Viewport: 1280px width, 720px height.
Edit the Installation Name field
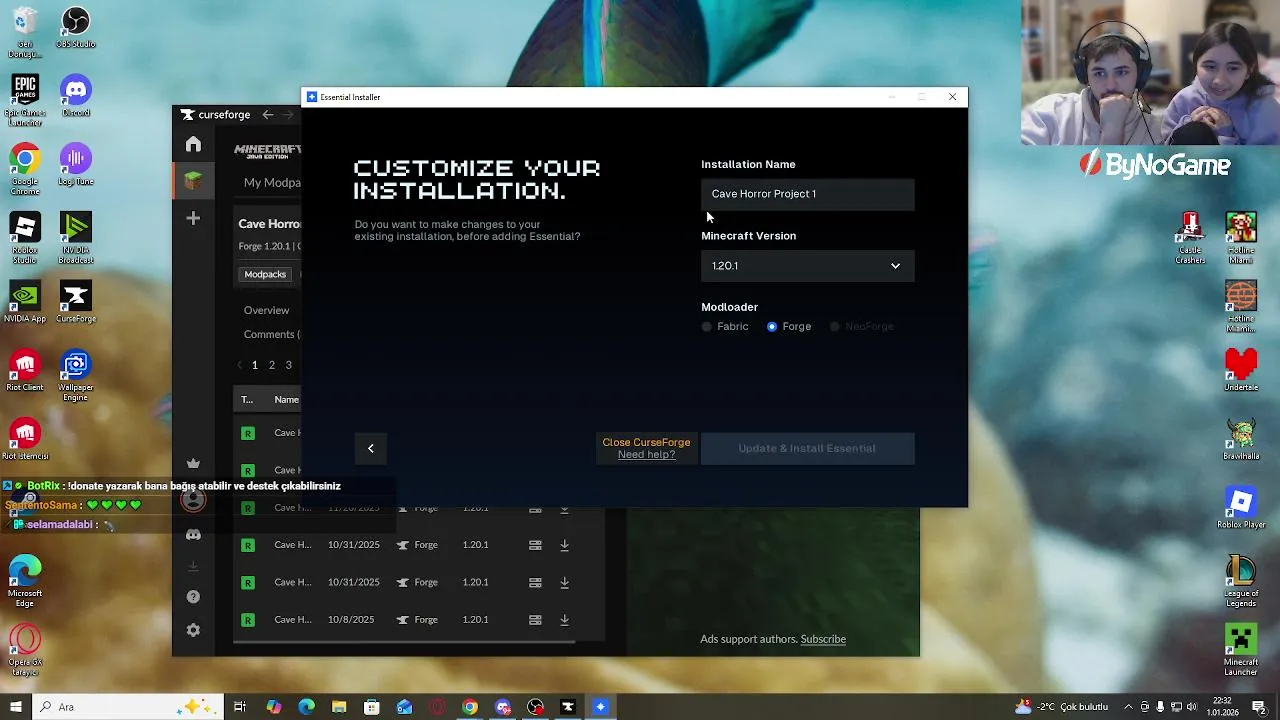click(x=807, y=194)
